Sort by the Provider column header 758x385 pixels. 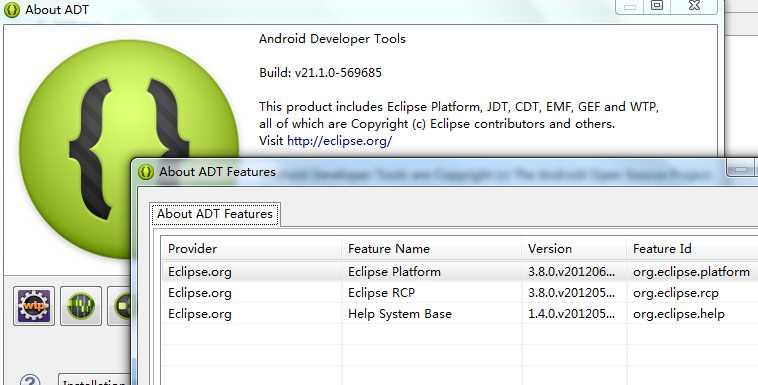pos(251,249)
